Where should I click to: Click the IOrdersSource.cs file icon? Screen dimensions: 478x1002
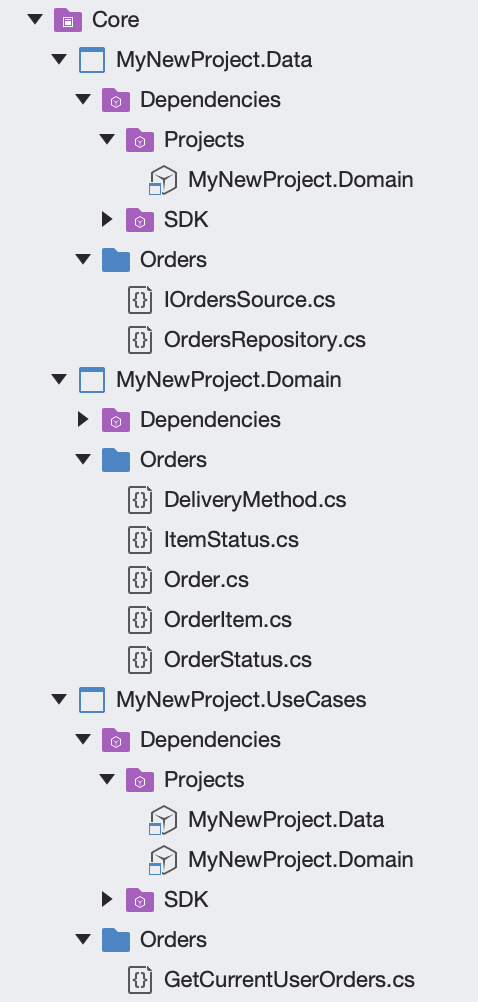(140, 300)
